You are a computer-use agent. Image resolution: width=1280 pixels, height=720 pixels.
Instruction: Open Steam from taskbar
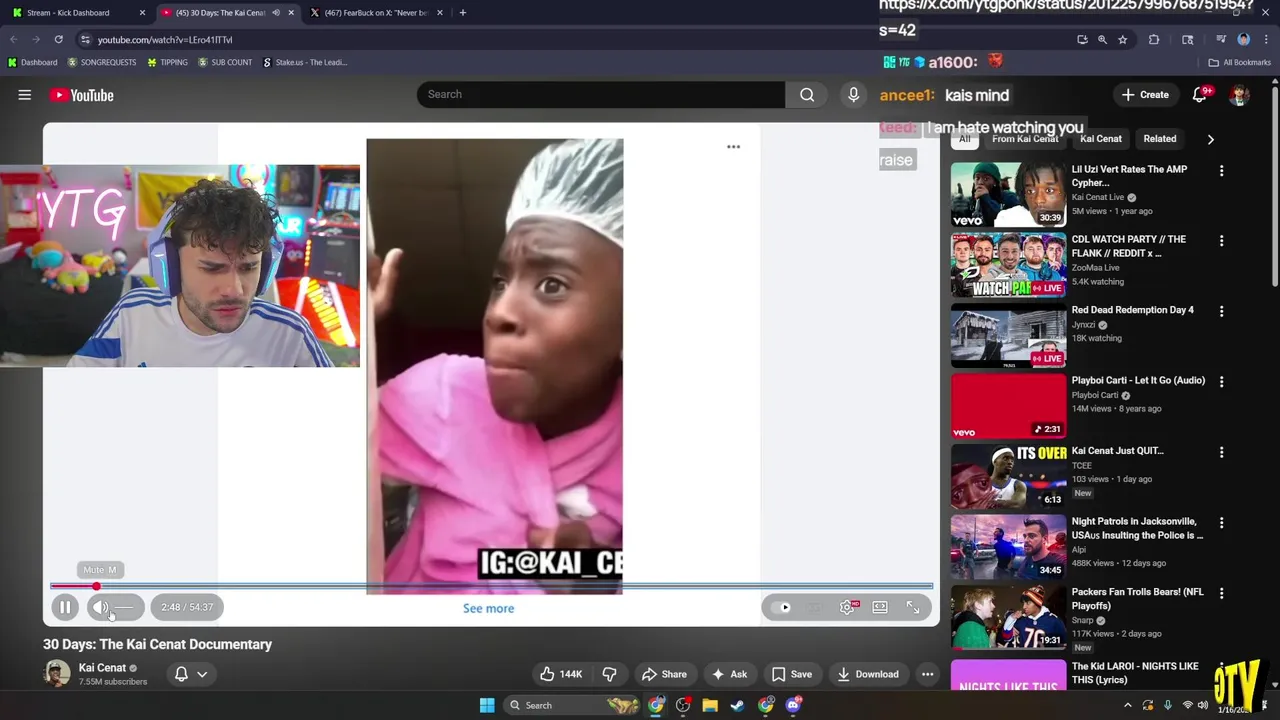point(737,705)
